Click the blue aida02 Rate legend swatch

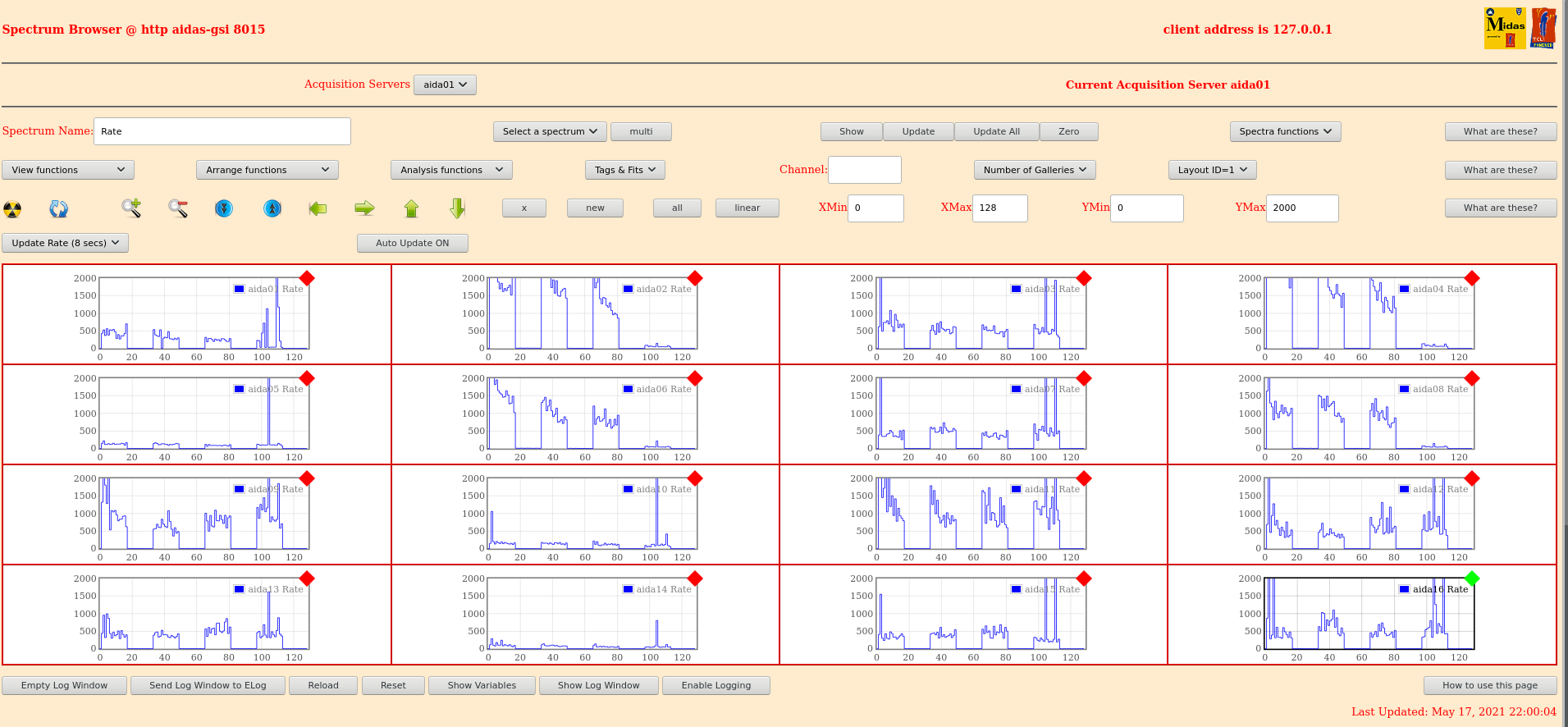click(628, 289)
